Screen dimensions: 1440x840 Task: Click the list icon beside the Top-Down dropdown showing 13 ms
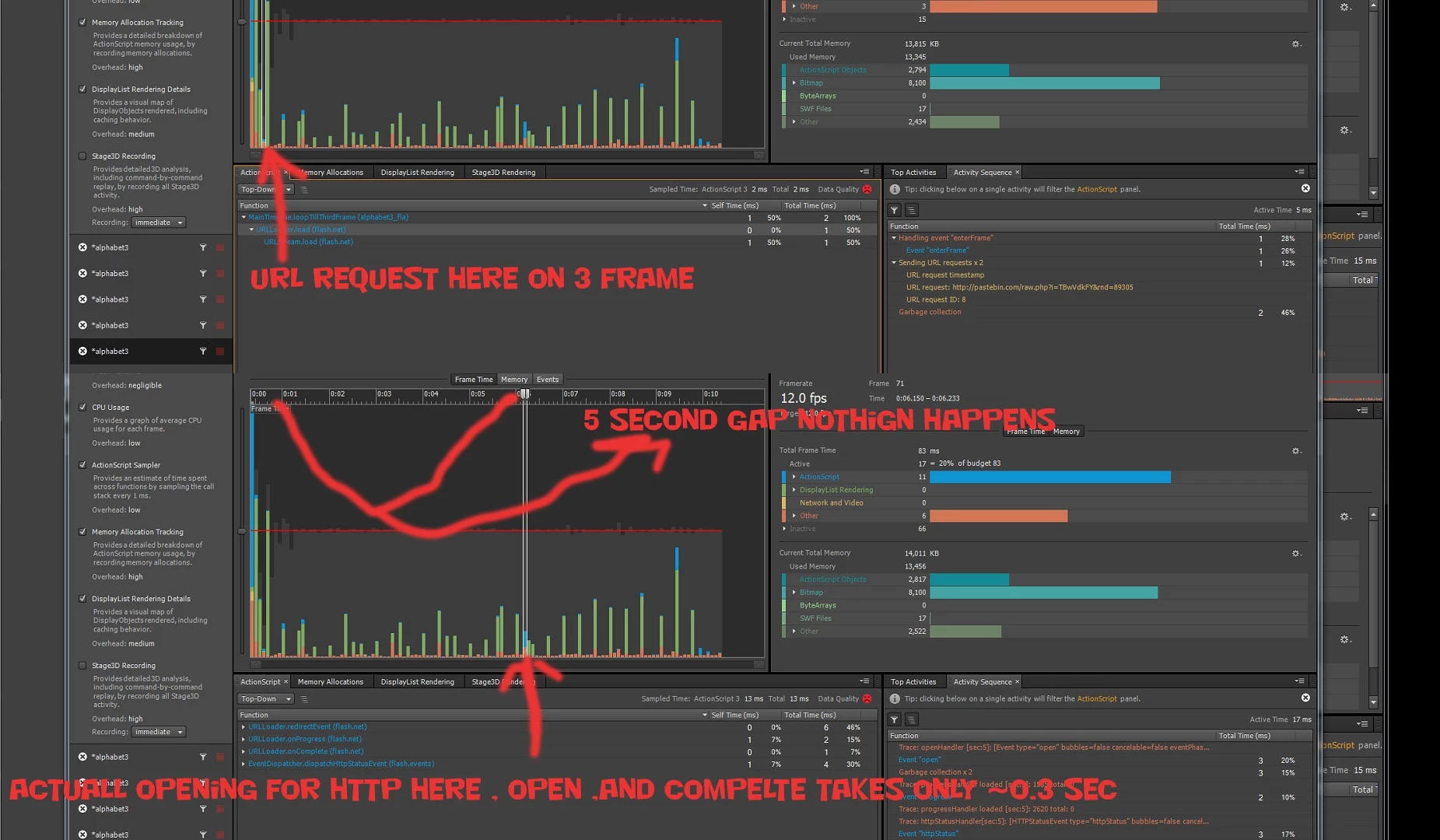point(304,698)
